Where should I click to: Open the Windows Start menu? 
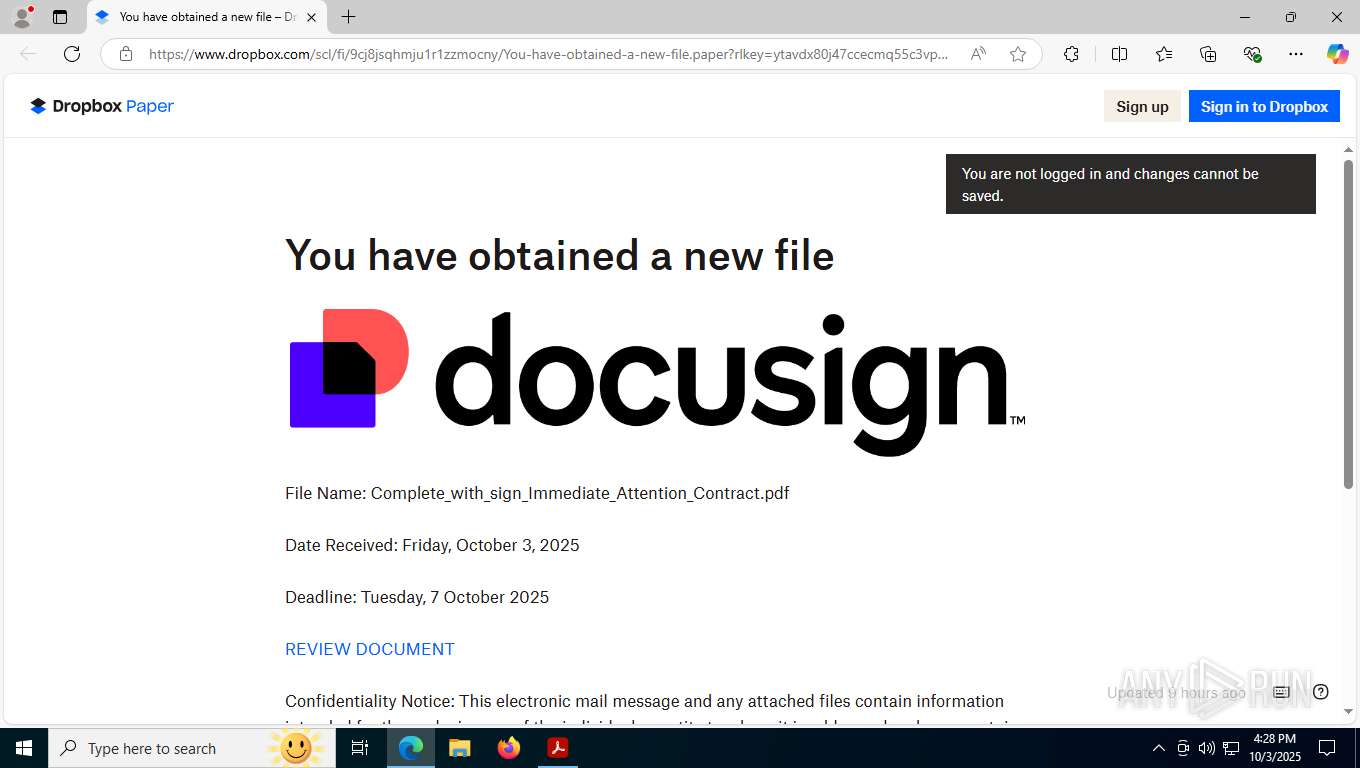point(24,748)
